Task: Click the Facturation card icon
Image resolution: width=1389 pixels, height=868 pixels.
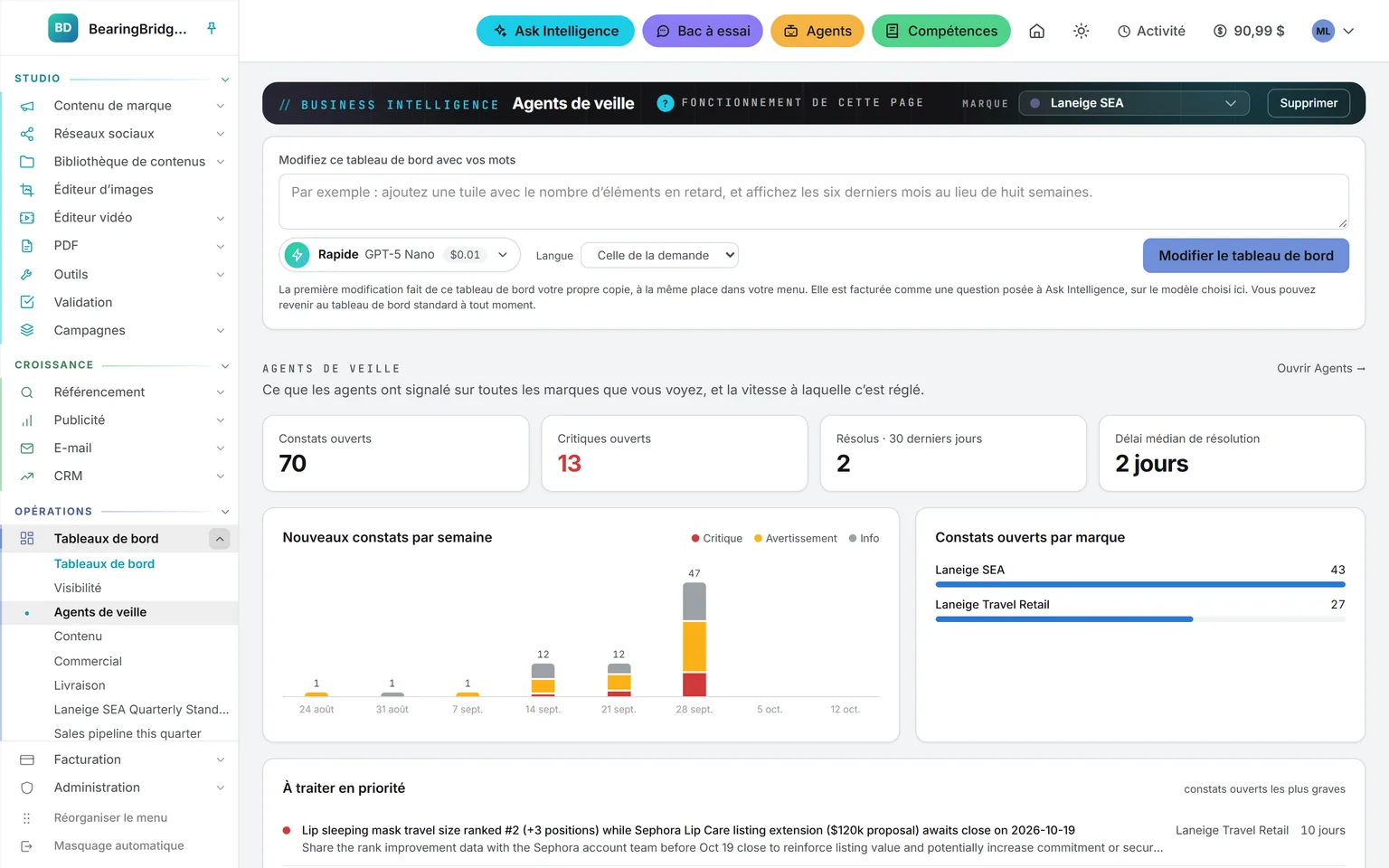Action: (27, 759)
